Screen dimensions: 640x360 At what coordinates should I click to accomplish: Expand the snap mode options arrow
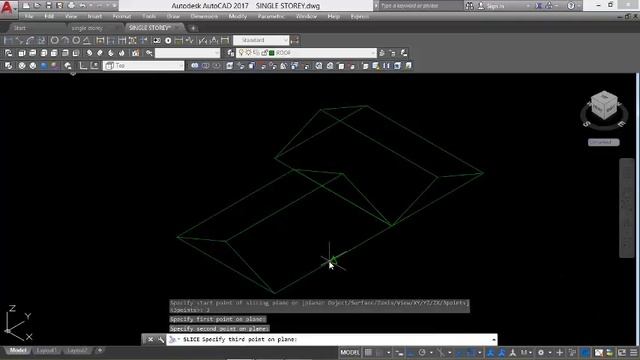pyautogui.click(x=388, y=353)
